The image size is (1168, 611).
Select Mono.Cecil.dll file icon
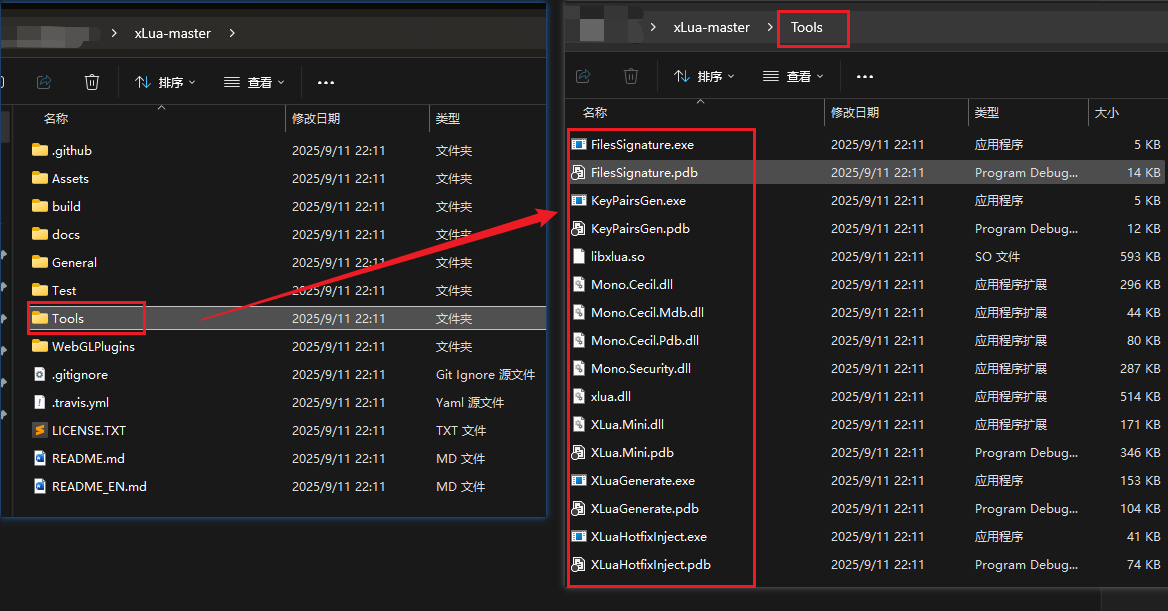point(578,285)
